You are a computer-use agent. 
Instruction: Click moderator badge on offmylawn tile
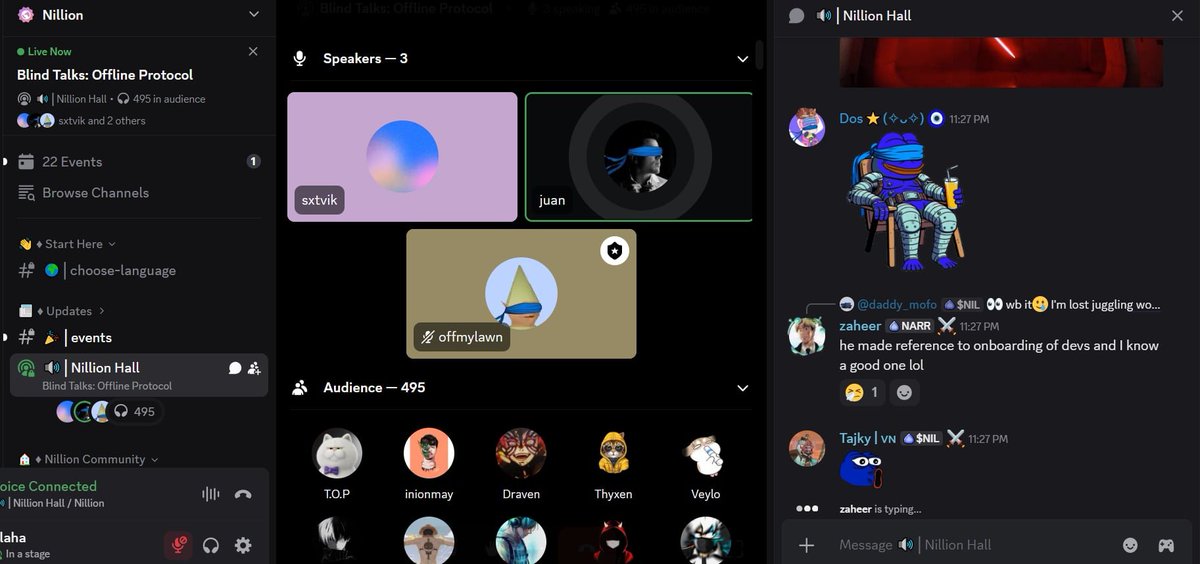pos(614,251)
